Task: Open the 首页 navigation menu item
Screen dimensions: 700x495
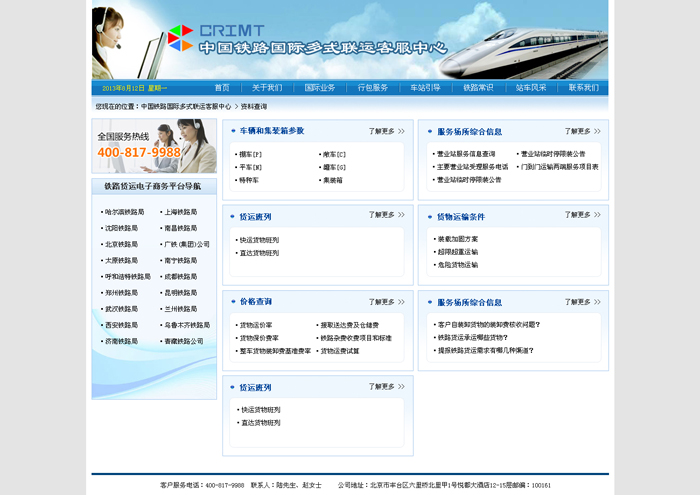Action: coord(222,88)
